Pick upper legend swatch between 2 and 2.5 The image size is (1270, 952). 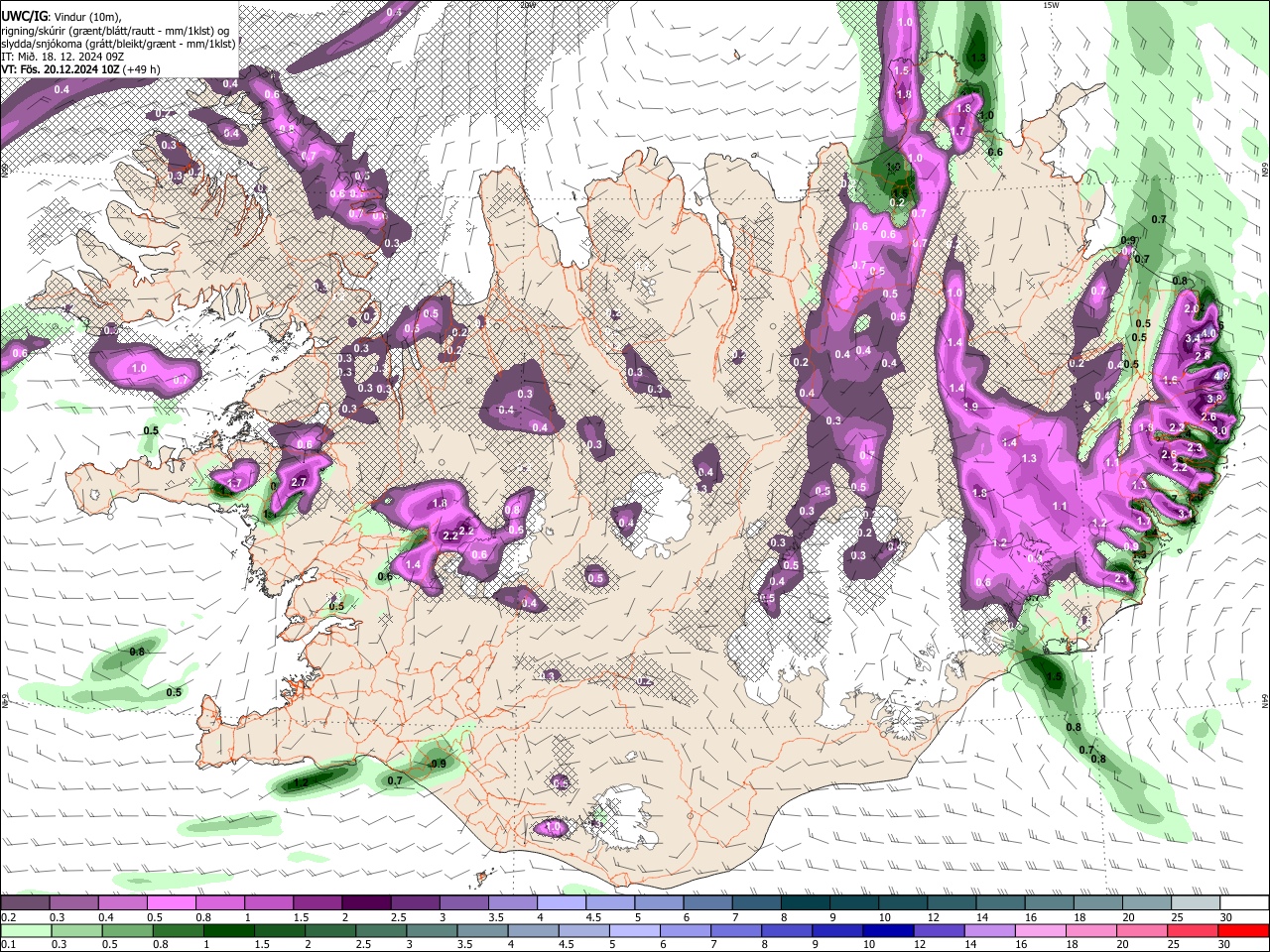[x=366, y=902]
